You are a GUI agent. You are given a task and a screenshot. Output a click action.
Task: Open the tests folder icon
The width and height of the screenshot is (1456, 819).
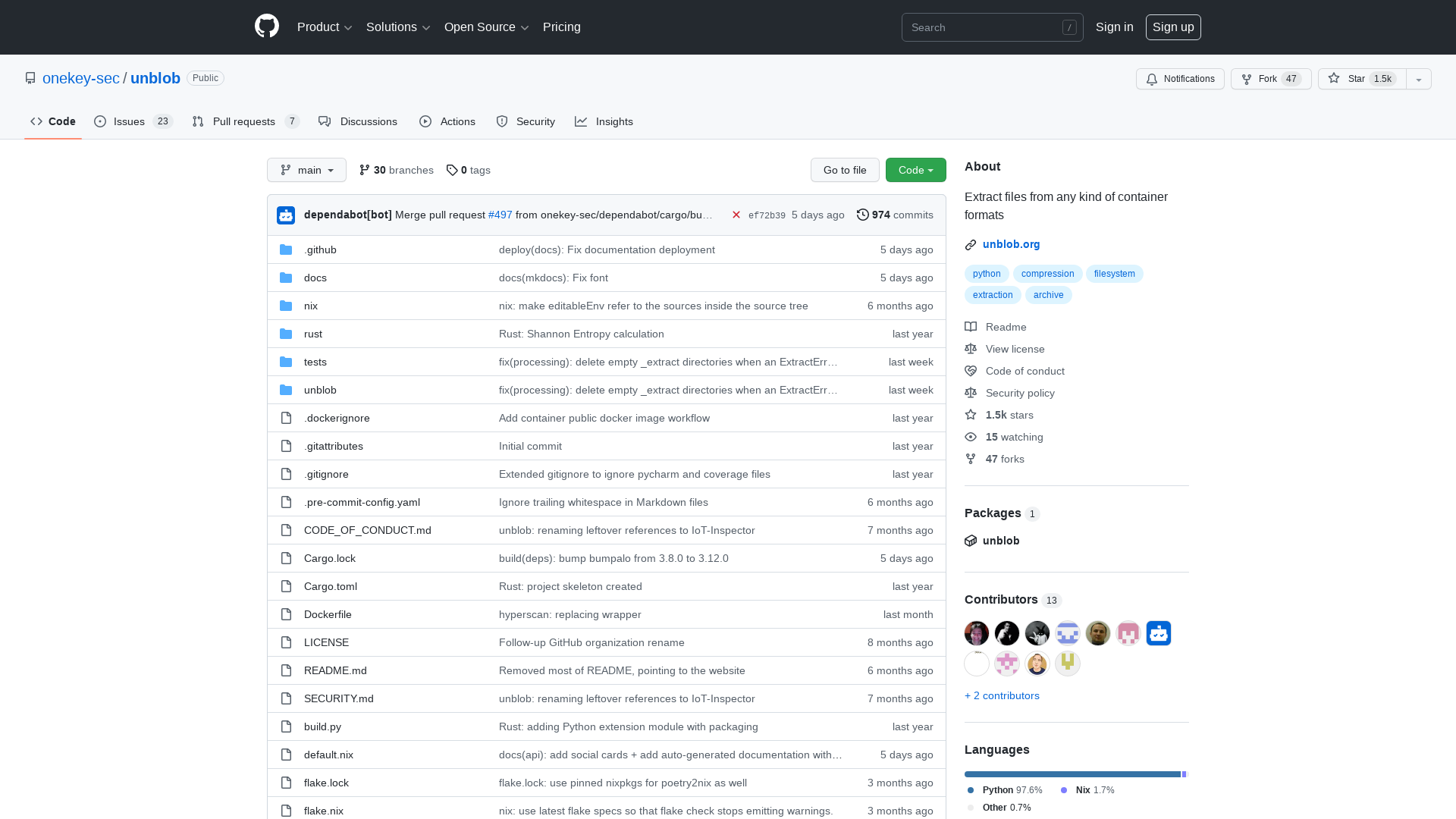pos(286,362)
